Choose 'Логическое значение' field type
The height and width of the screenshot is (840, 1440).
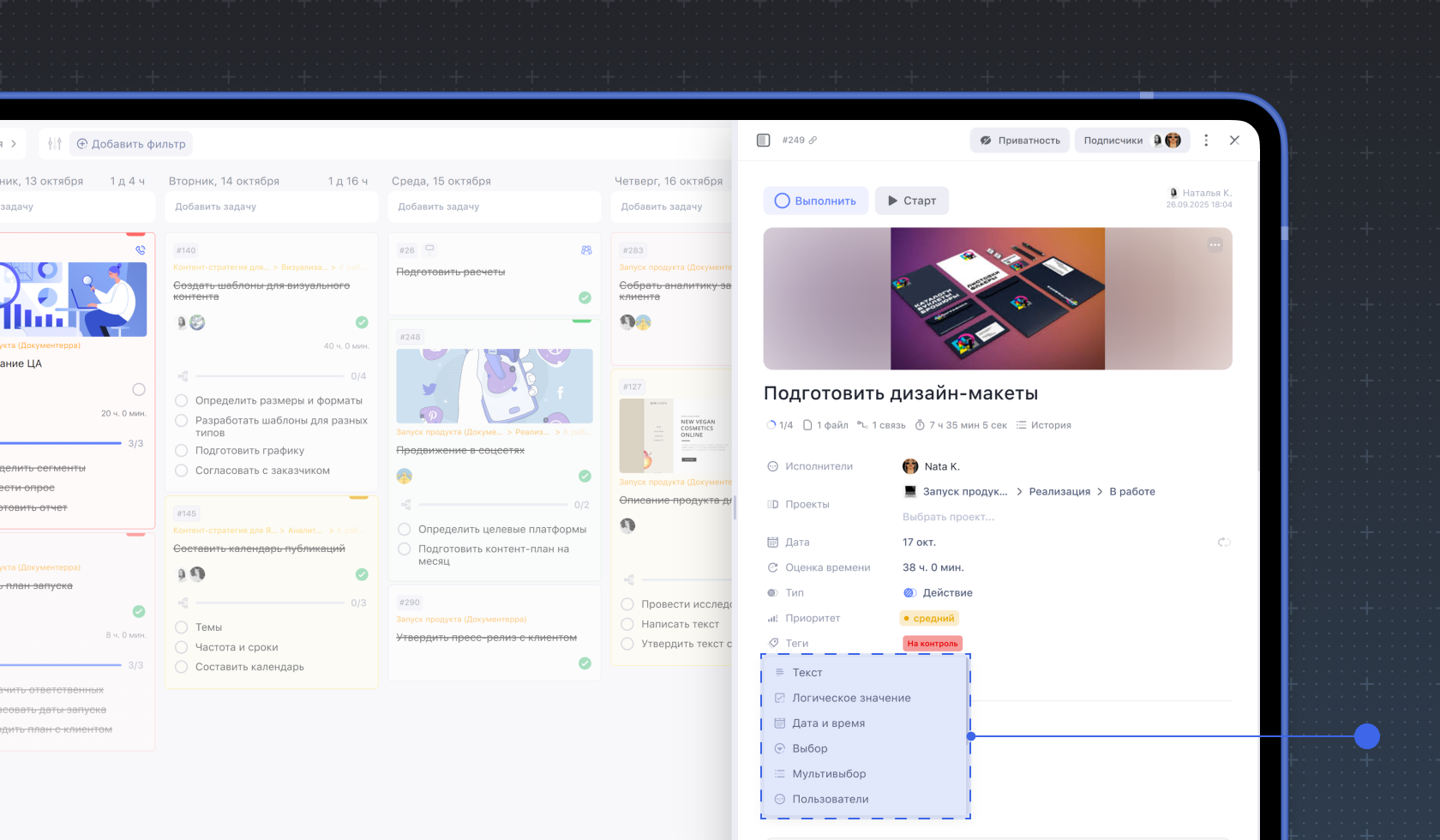[851, 699]
